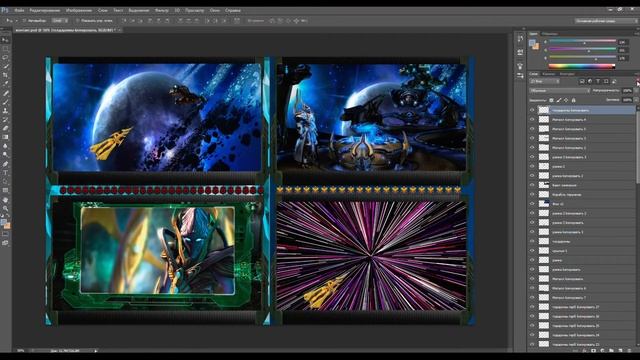
Task: Lock image pixels with brush icon
Action: (559, 100)
